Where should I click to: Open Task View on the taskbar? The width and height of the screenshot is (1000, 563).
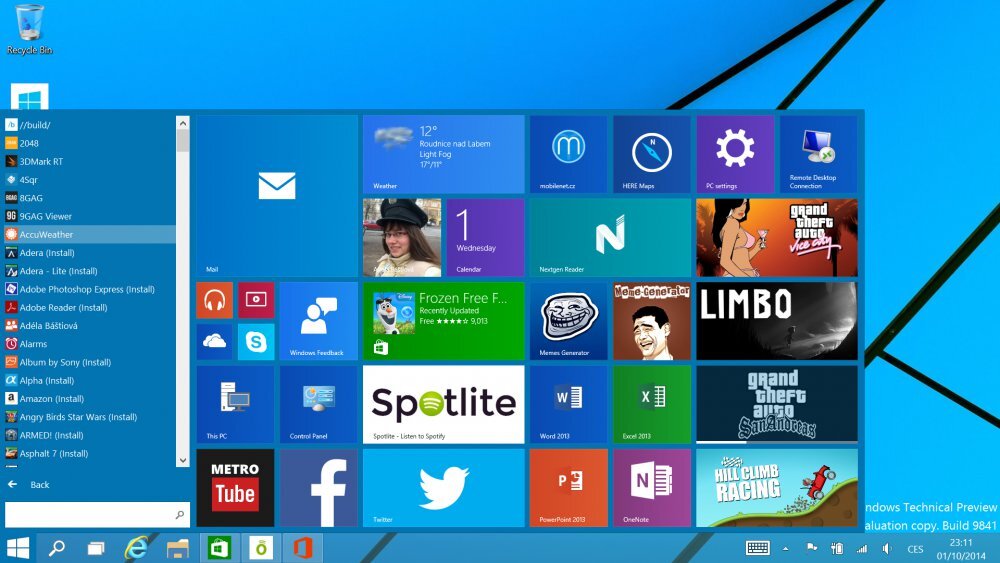pyautogui.click(x=96, y=548)
